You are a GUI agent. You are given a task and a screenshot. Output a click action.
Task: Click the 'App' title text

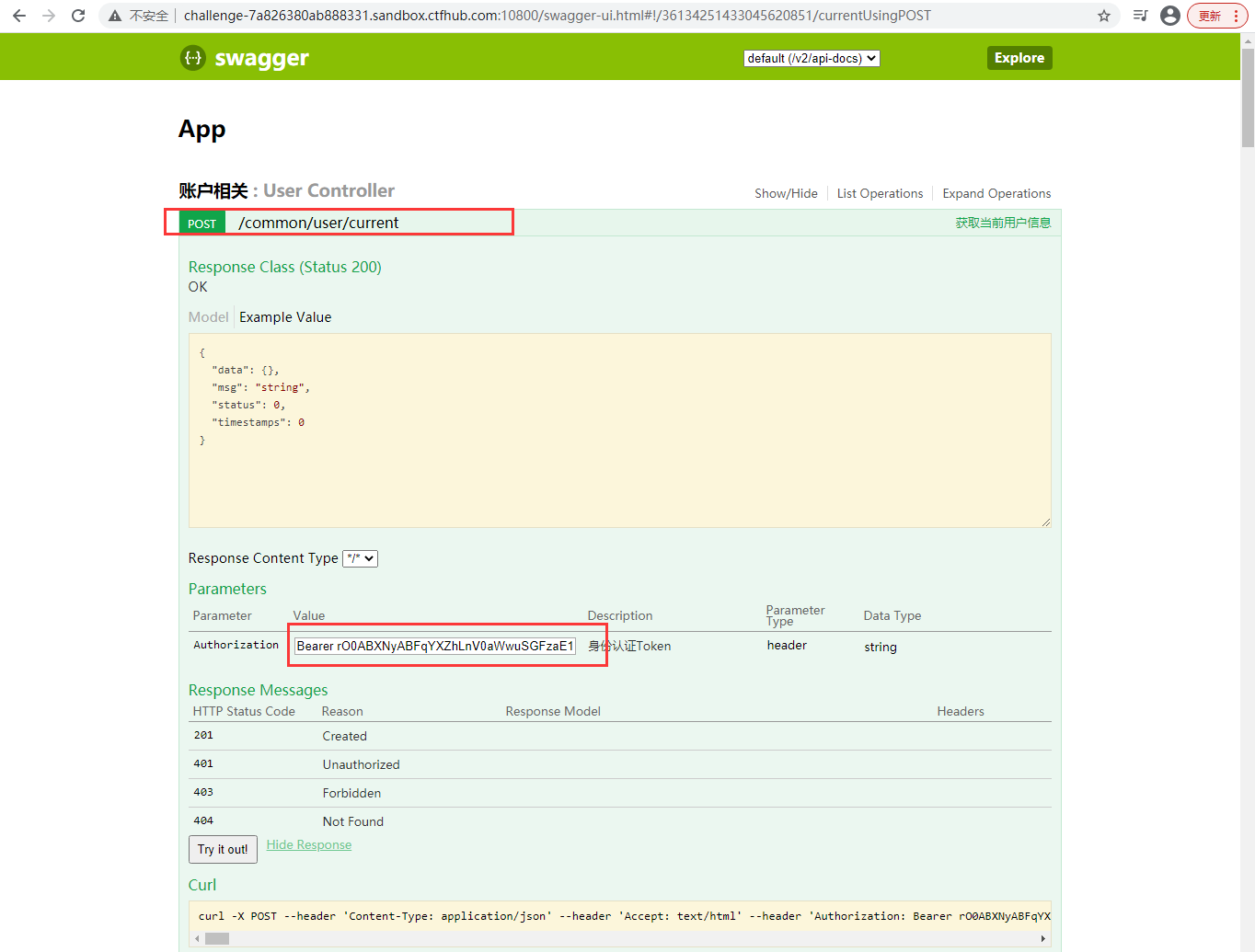tap(201, 130)
